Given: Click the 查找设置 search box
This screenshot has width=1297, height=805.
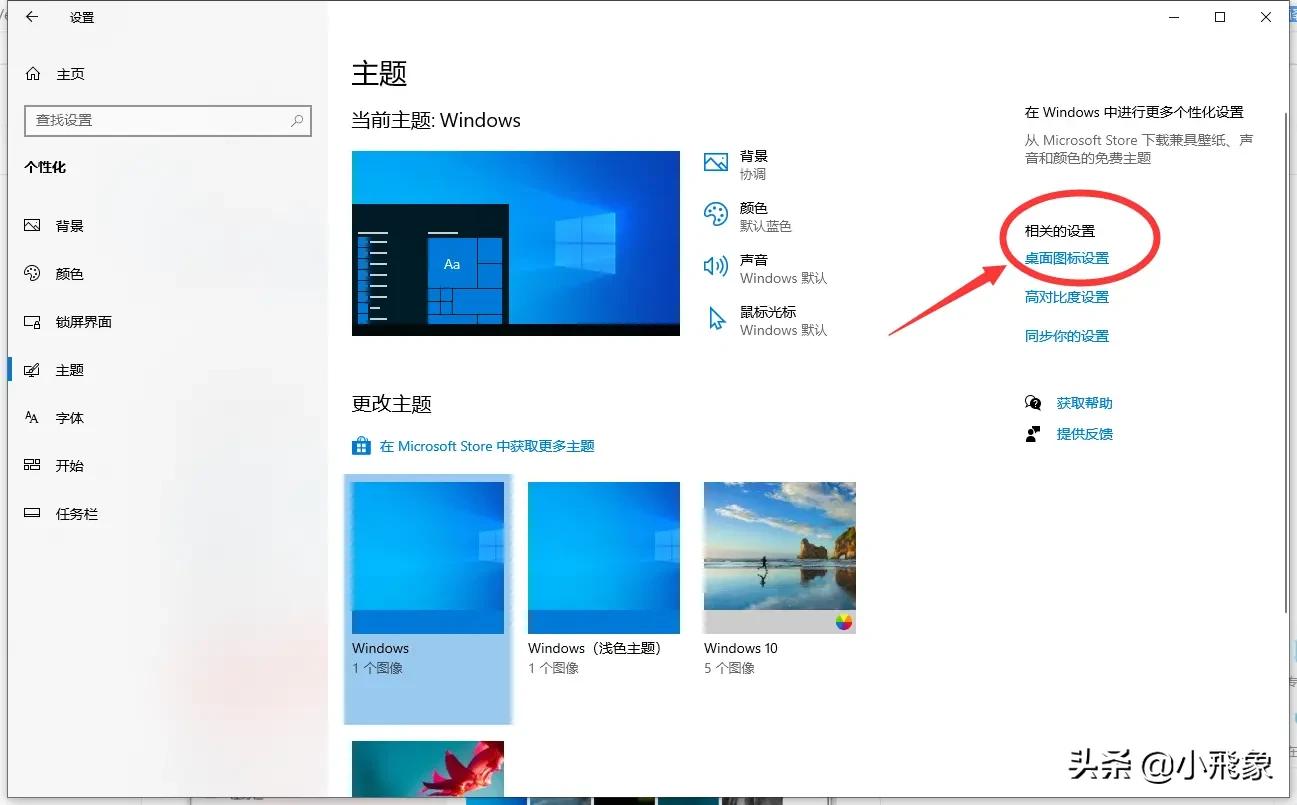Looking at the screenshot, I should pyautogui.click(x=167, y=120).
